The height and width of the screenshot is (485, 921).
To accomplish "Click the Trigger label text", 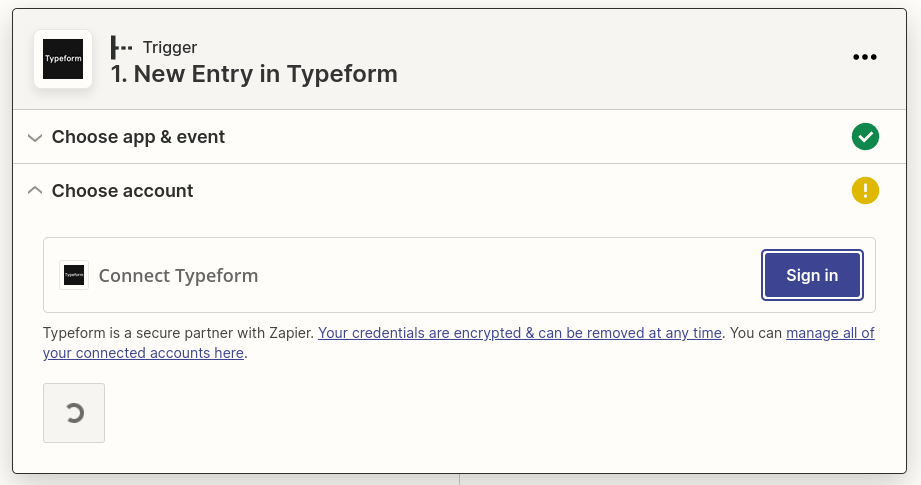I will 170,48.
